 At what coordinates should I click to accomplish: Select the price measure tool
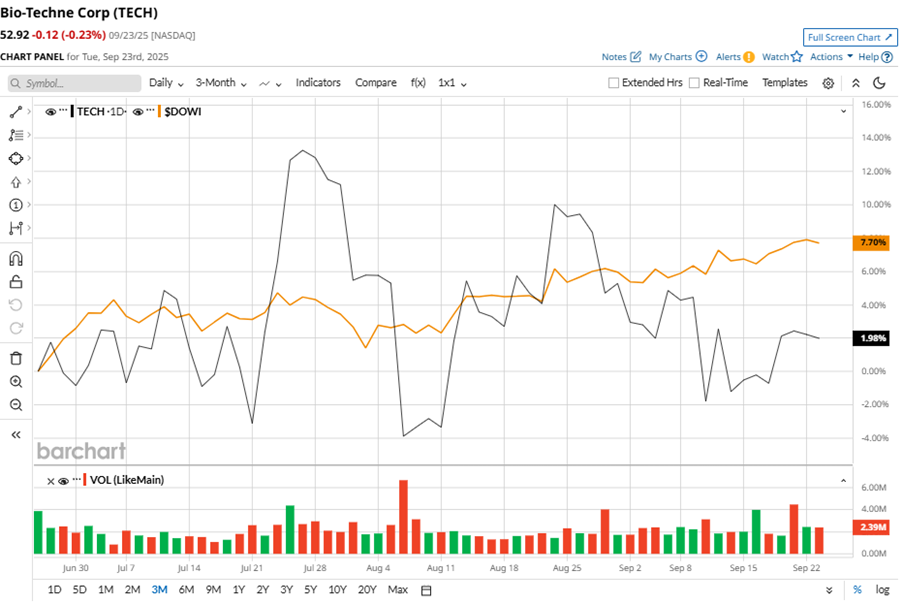[16, 228]
